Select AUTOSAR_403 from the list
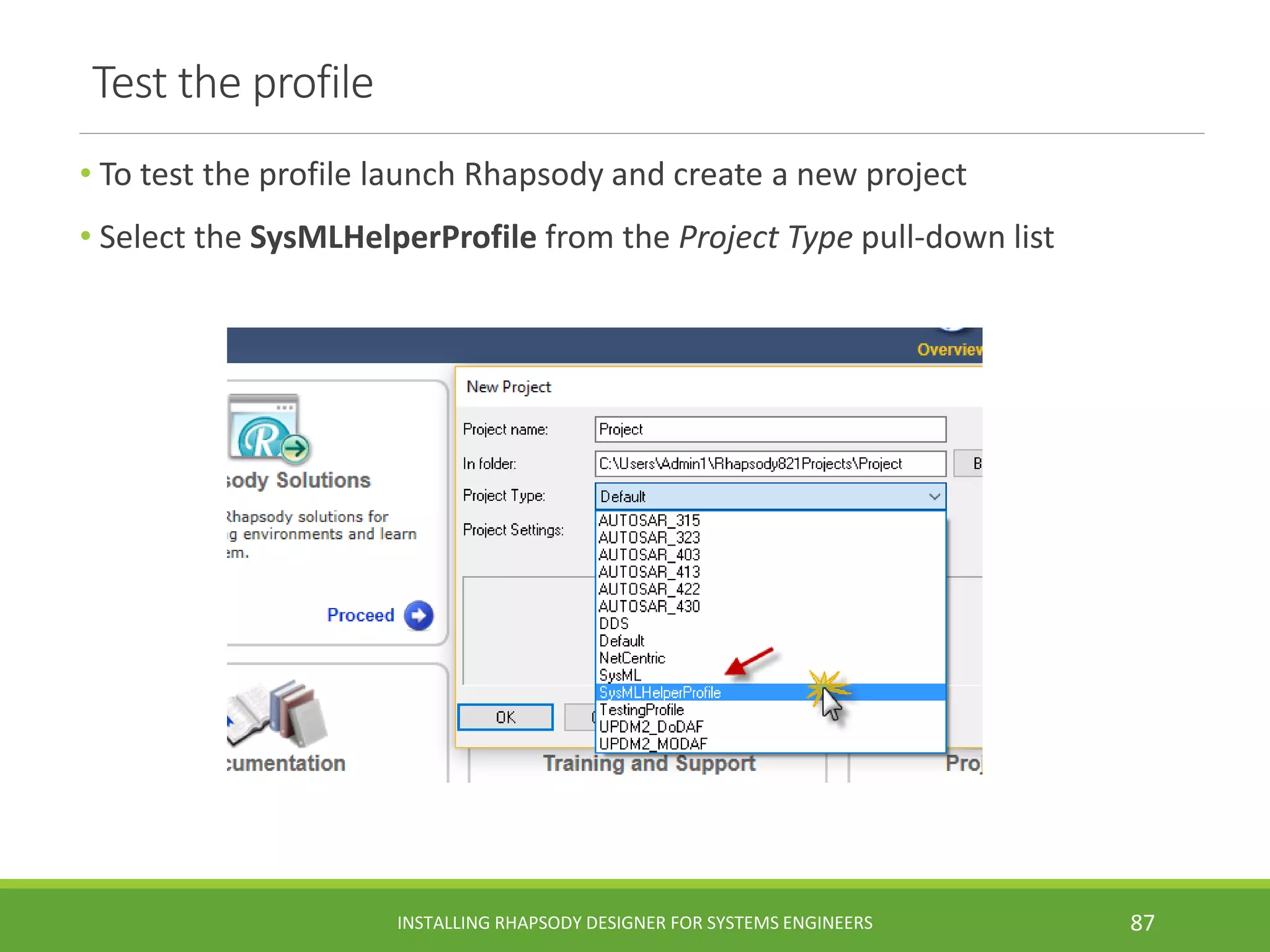This screenshot has height=952, width=1270. [770, 555]
